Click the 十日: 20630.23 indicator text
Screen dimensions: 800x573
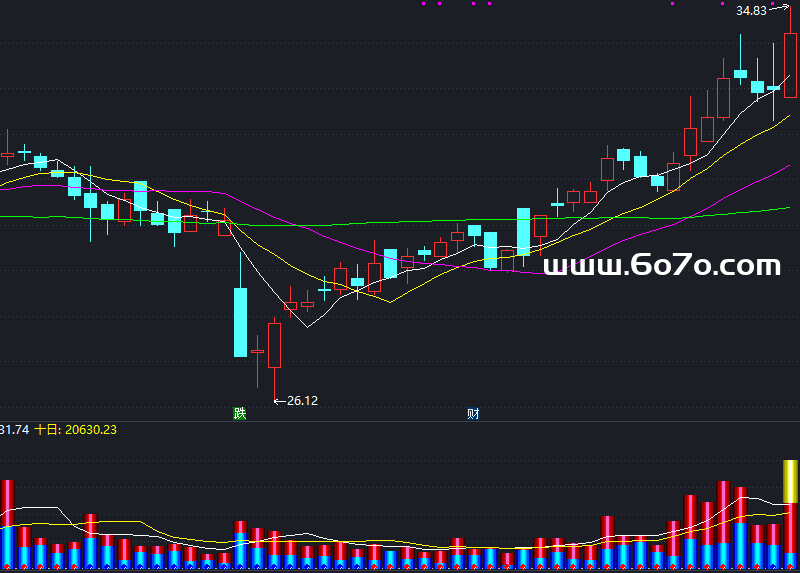tap(76, 429)
